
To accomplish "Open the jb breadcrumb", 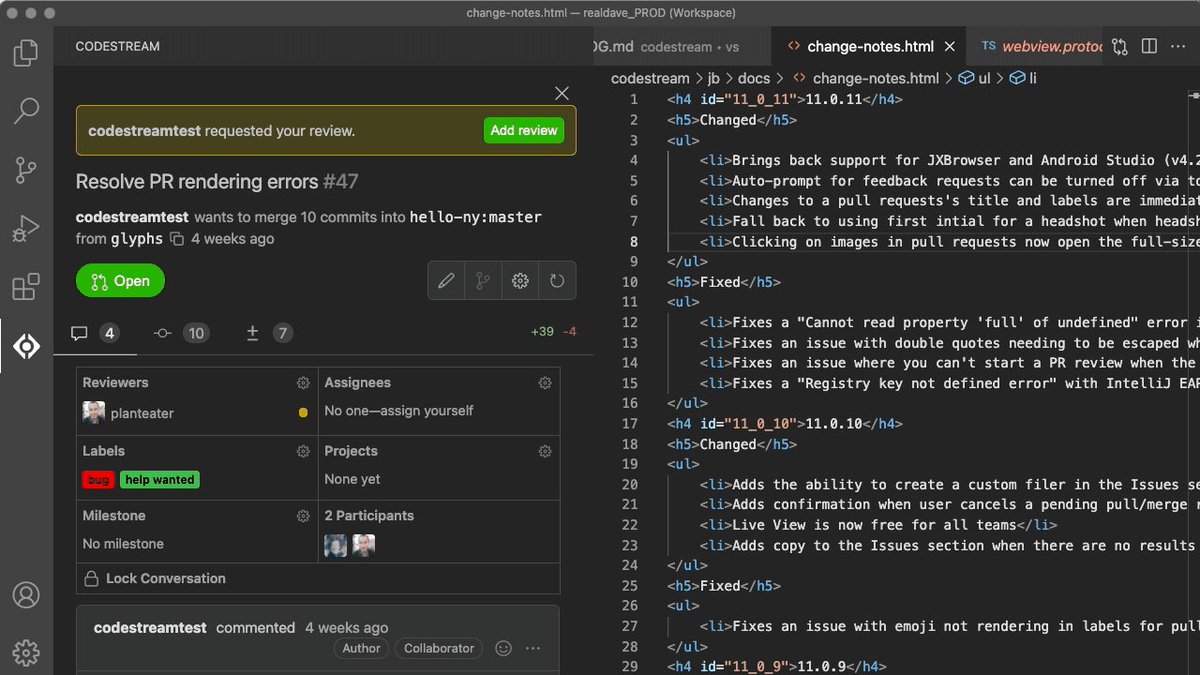I will [713, 78].
